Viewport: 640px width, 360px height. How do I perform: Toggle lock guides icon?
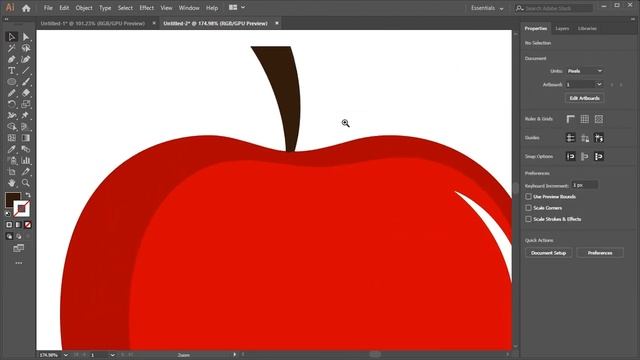[x=584, y=138]
